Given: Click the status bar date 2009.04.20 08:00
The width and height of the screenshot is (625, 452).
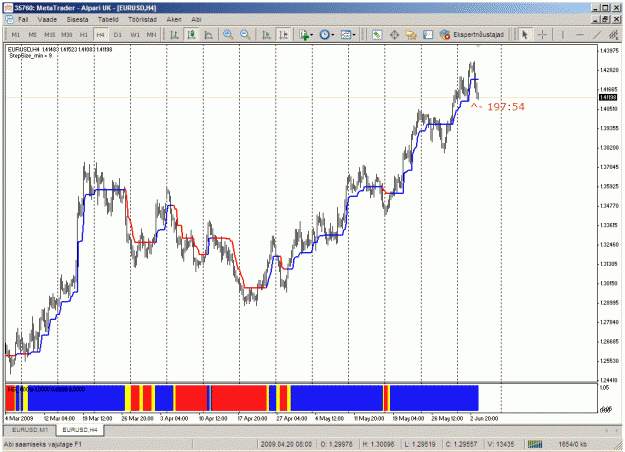Looking at the screenshot, I should tap(286, 444).
